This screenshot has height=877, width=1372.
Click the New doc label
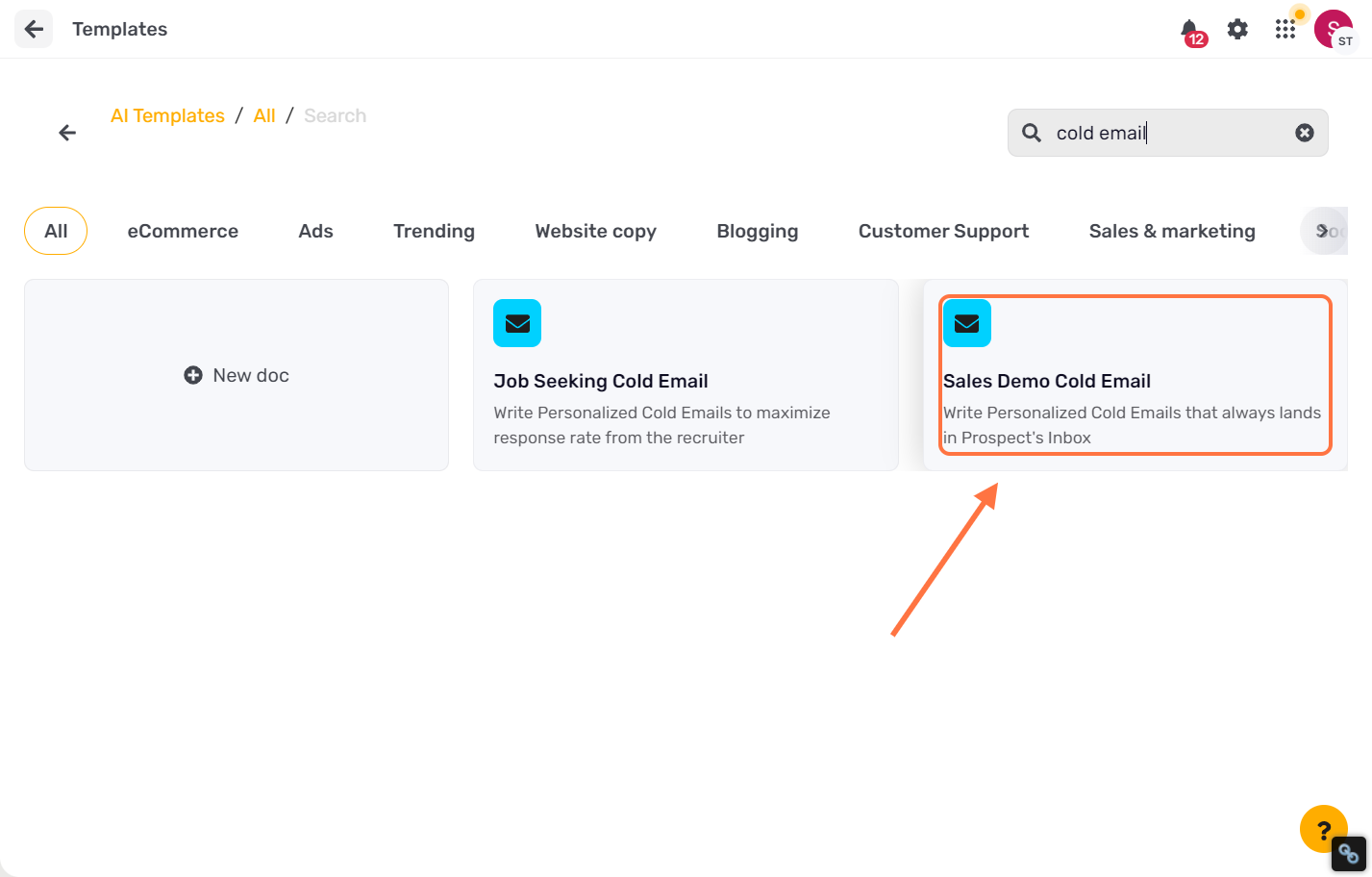point(251,375)
